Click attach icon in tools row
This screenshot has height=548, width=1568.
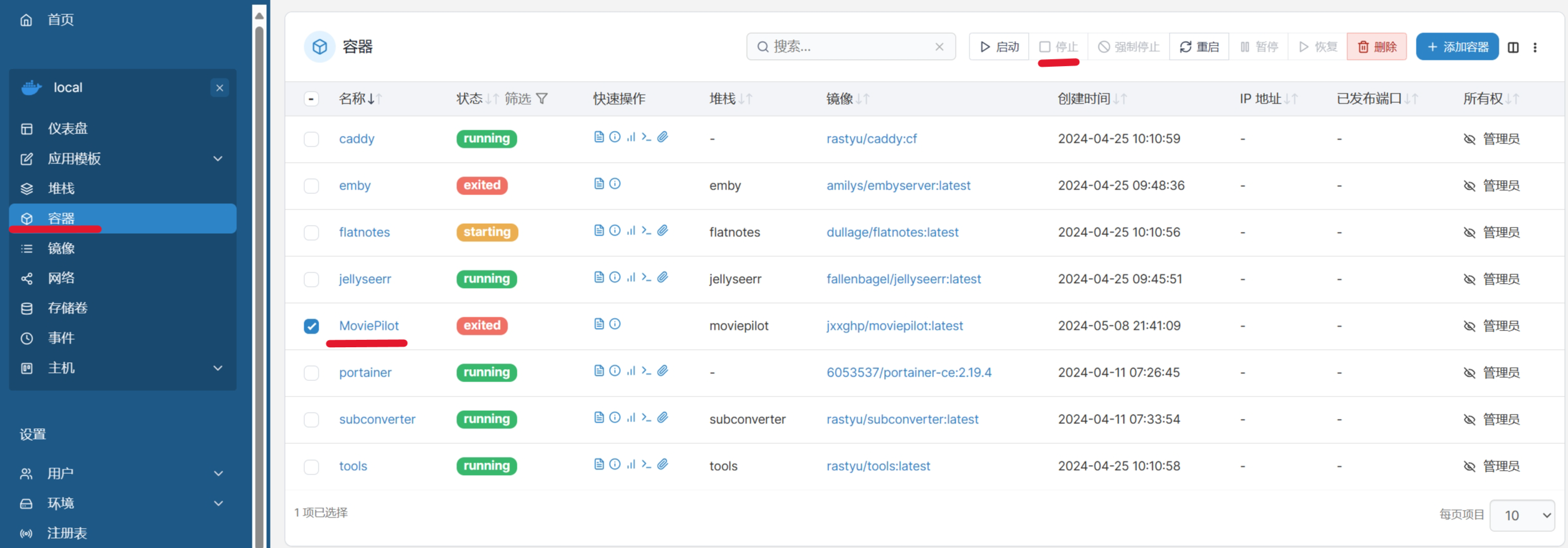click(663, 464)
